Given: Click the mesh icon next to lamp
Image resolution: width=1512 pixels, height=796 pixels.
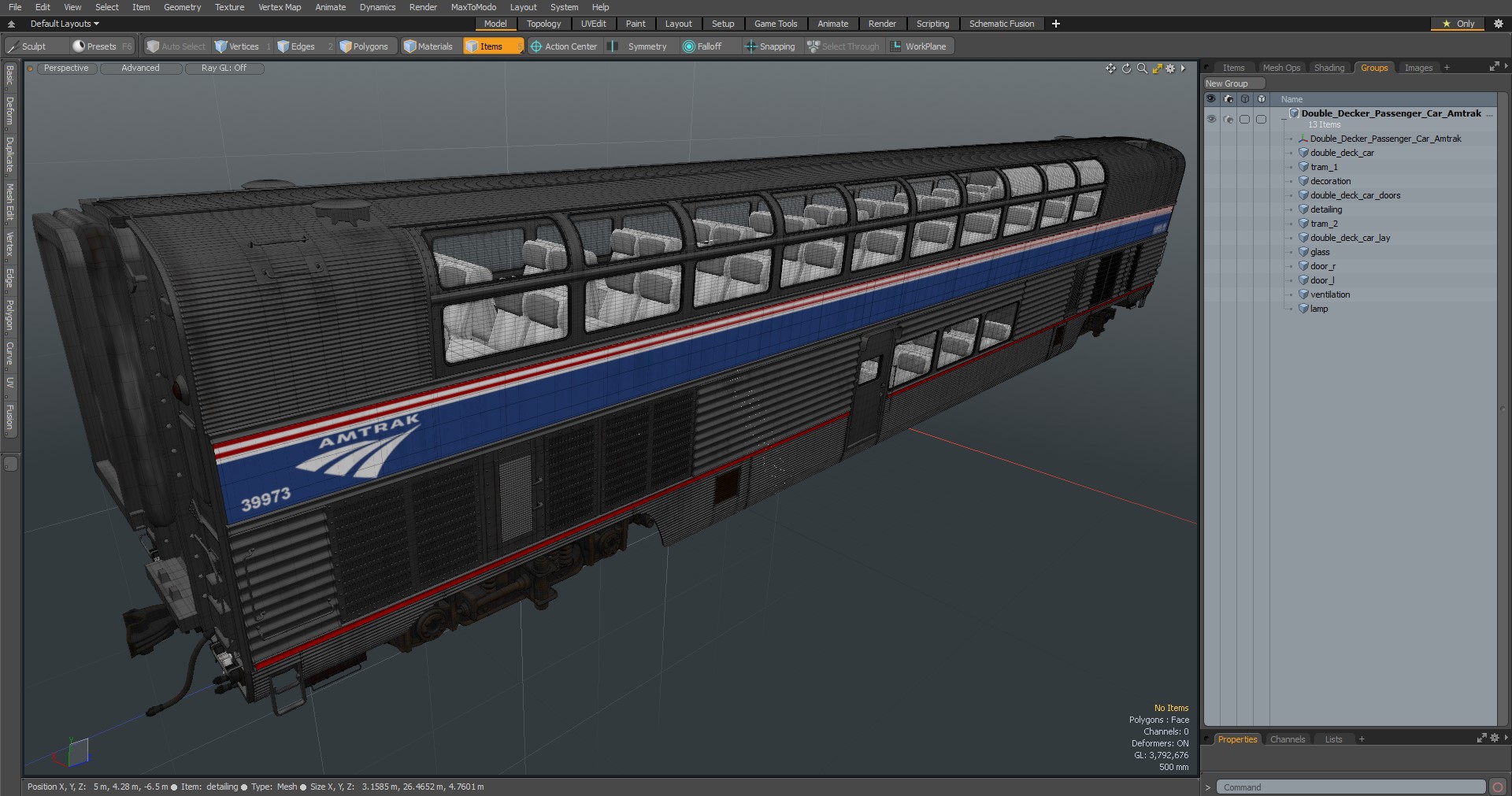Looking at the screenshot, I should [x=1303, y=309].
